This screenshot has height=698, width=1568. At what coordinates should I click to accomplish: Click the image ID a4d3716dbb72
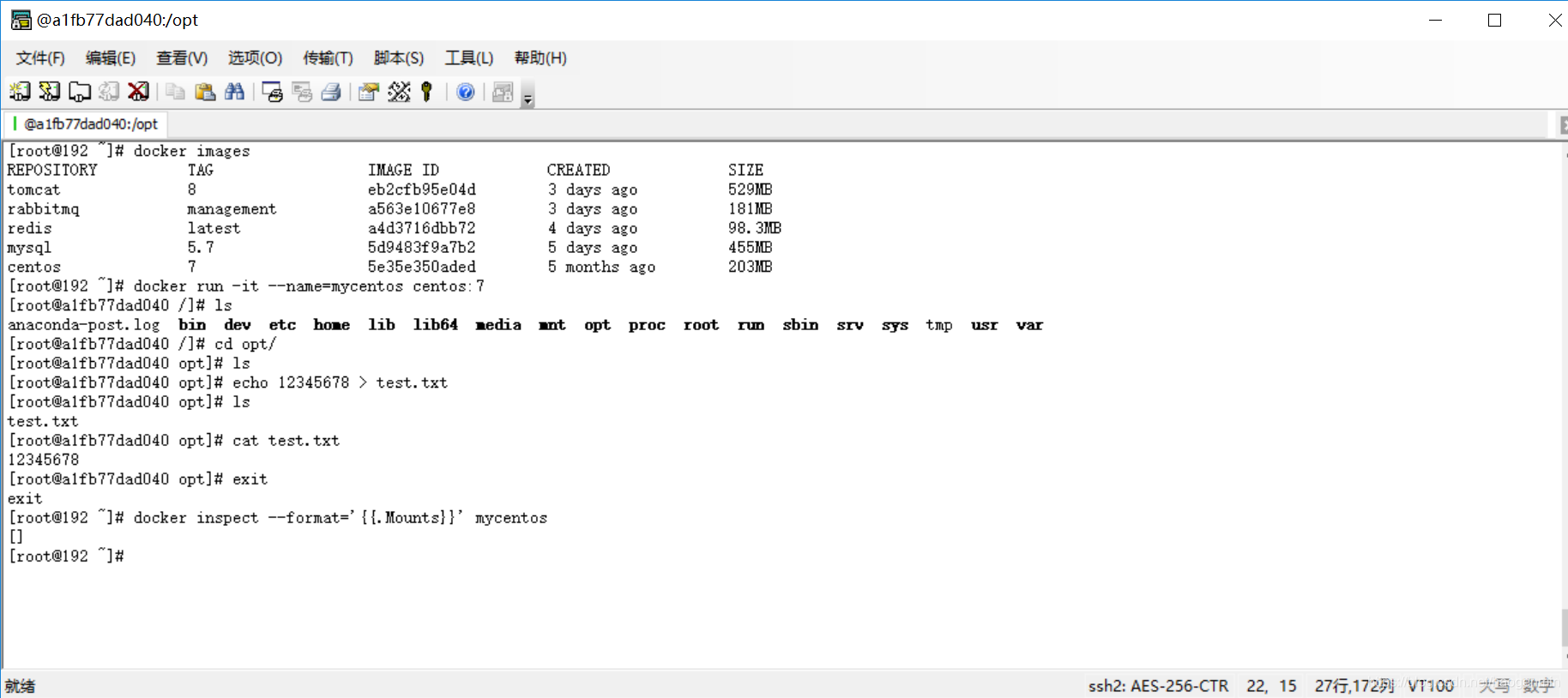421,228
